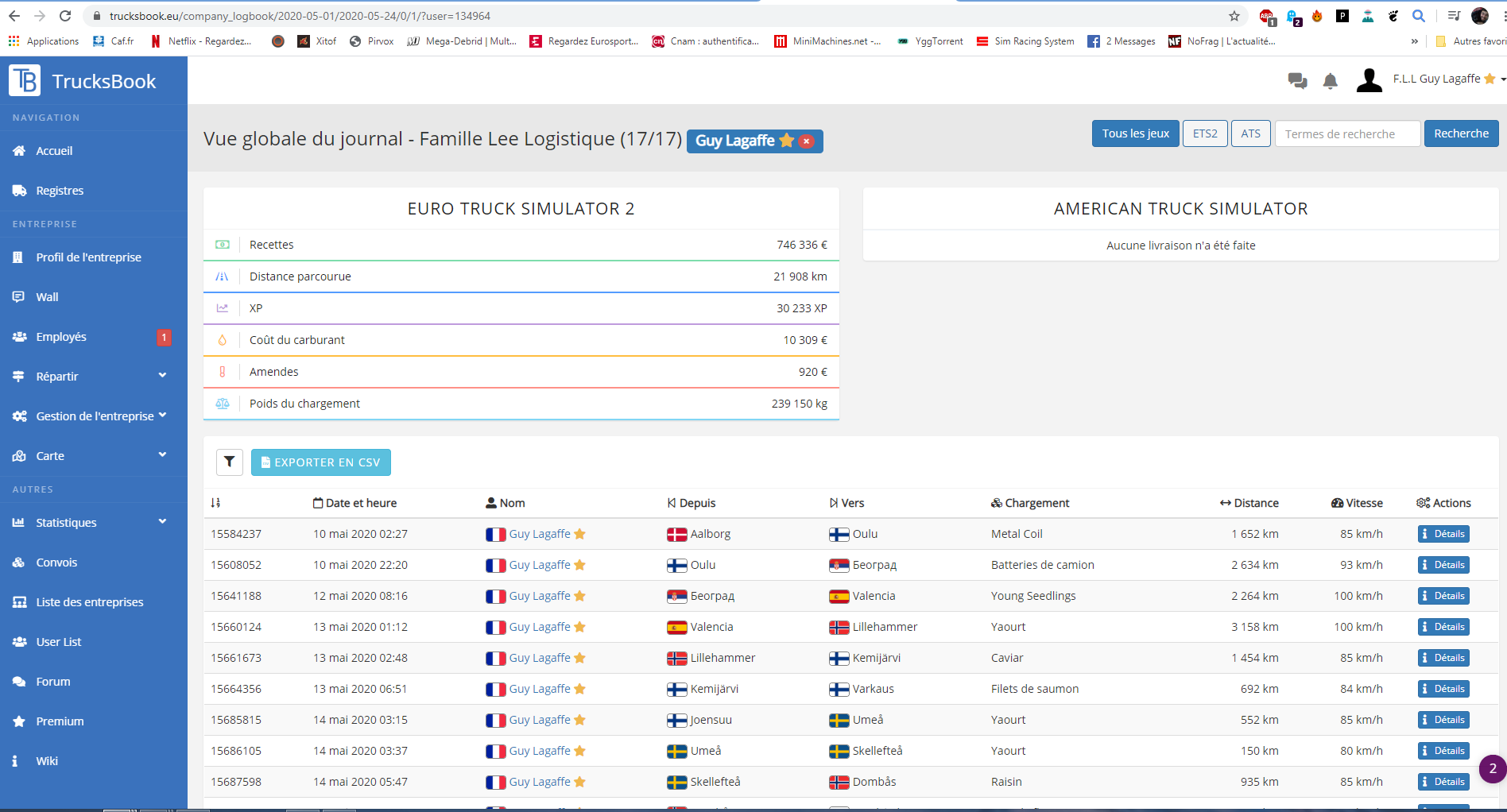Open the 2 Messages Facebook bookmark
Screen dimensions: 1507x812
pos(1122,41)
